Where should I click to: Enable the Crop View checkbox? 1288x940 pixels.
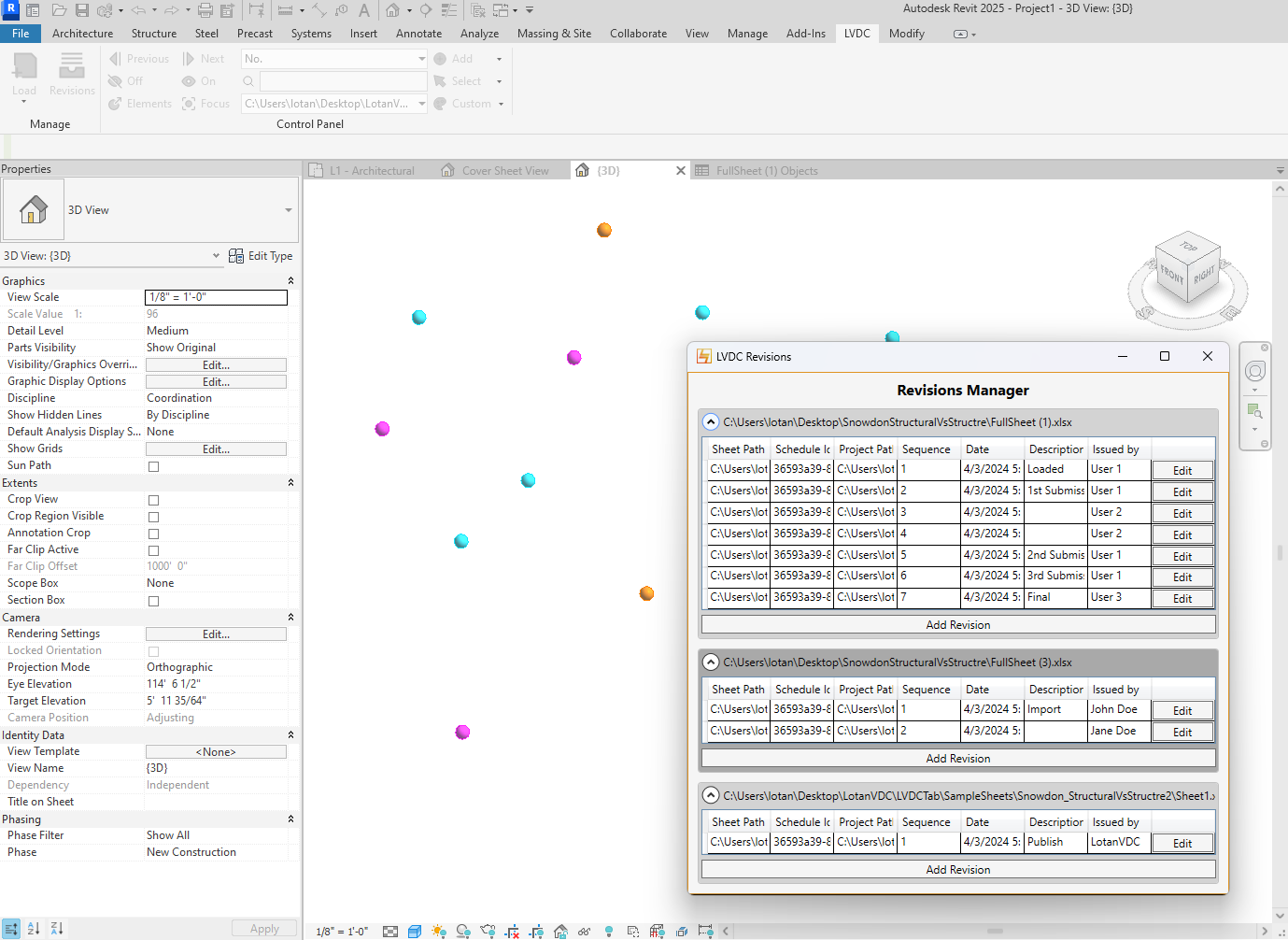pyautogui.click(x=153, y=500)
